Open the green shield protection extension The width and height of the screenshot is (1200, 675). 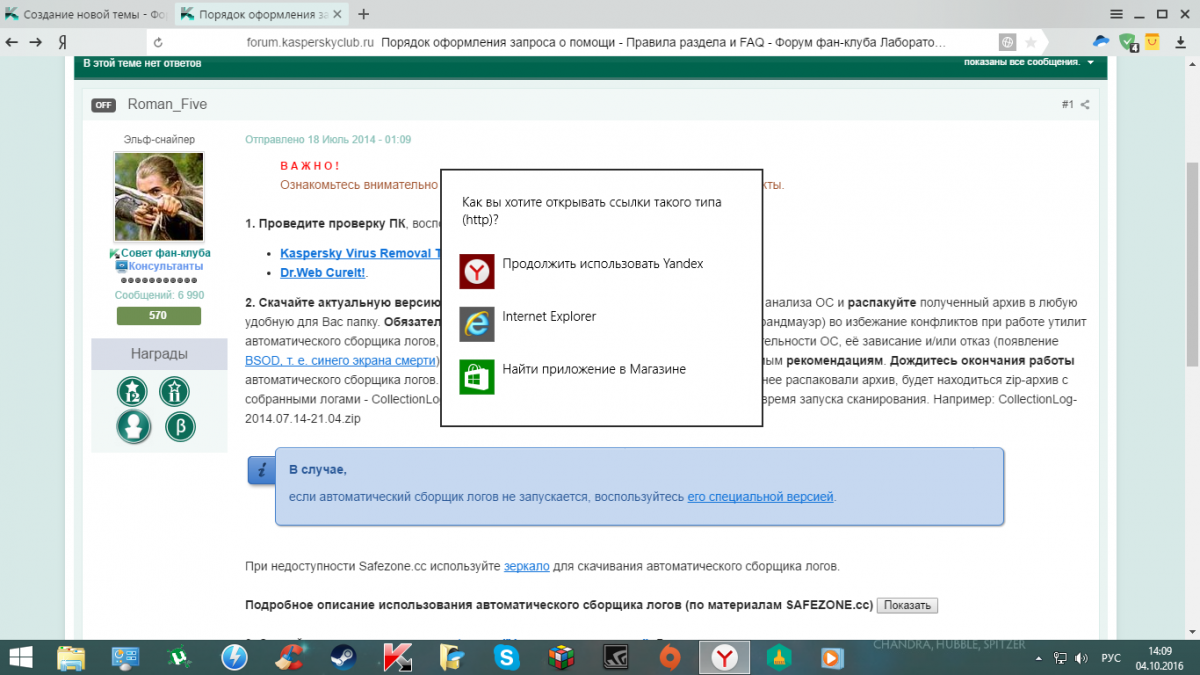tap(1128, 42)
